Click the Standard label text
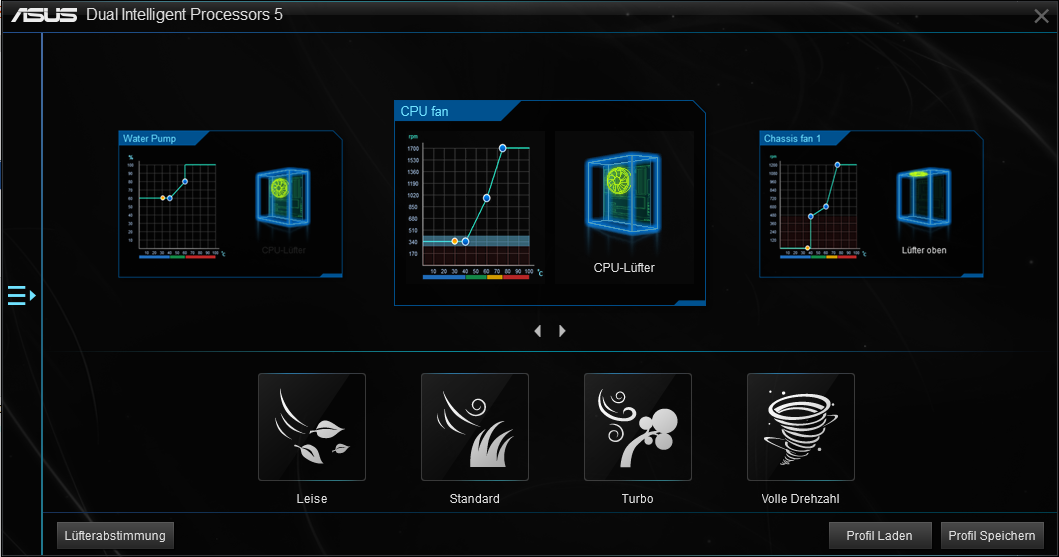Screen dimensions: 1059x557 [475, 499]
